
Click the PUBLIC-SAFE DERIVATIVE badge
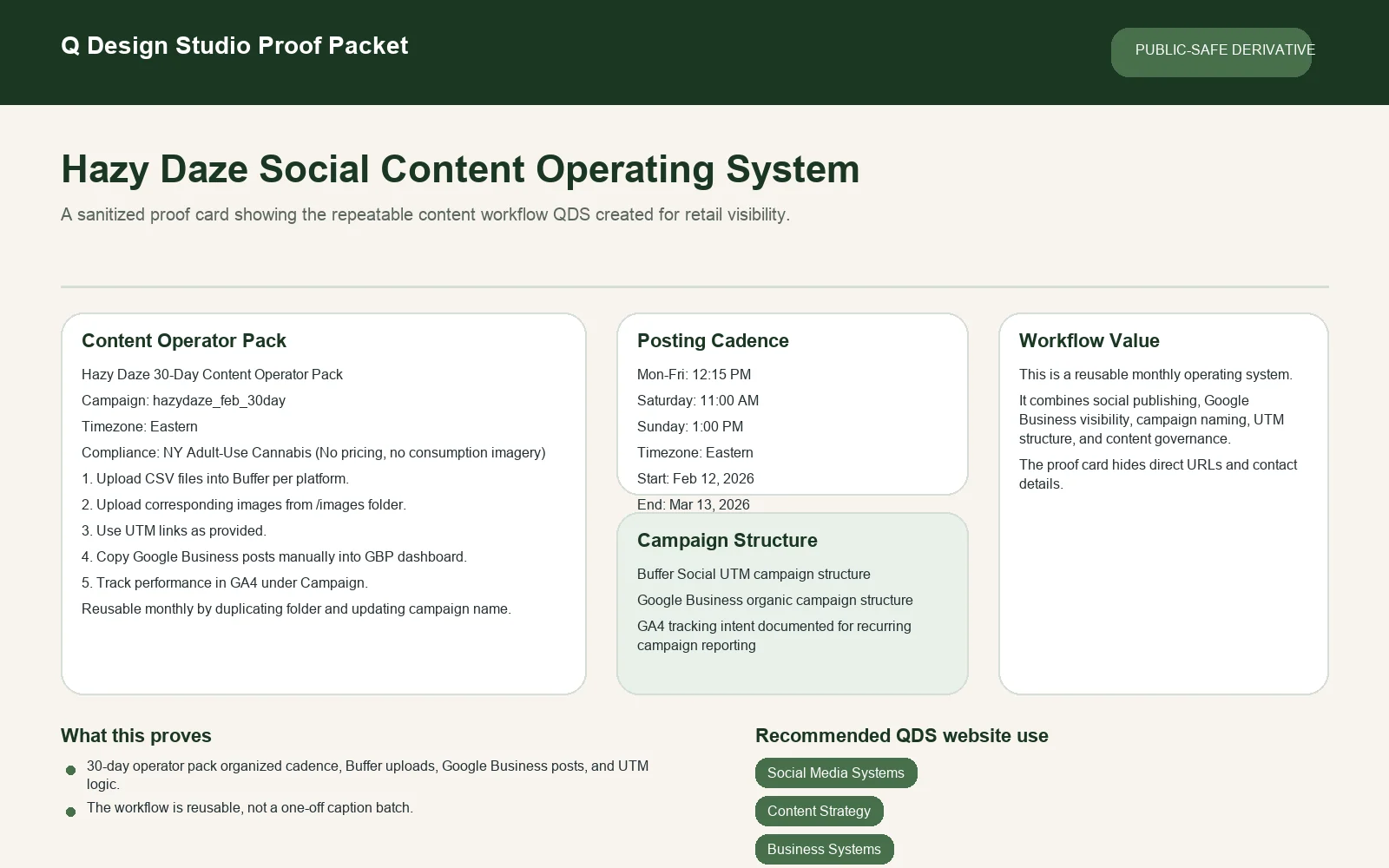tap(1211, 52)
